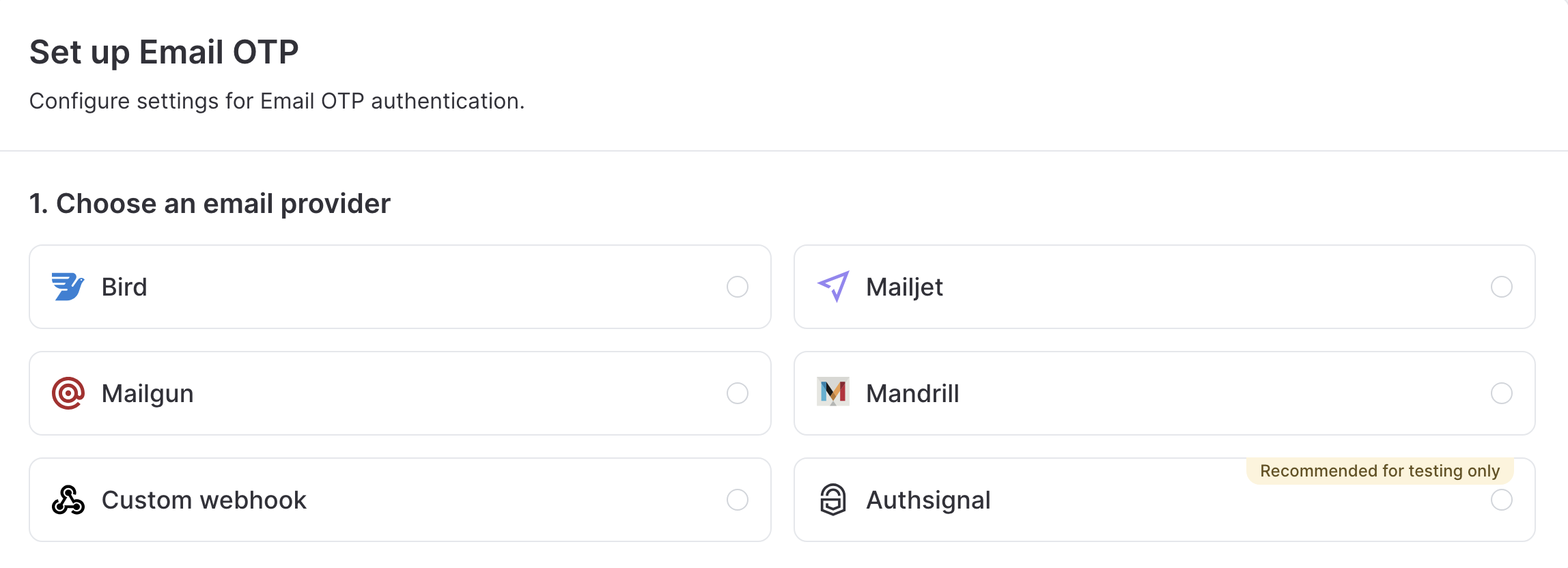The width and height of the screenshot is (1568, 568).
Task: Click the Mailgun red target icon
Action: coord(68,393)
